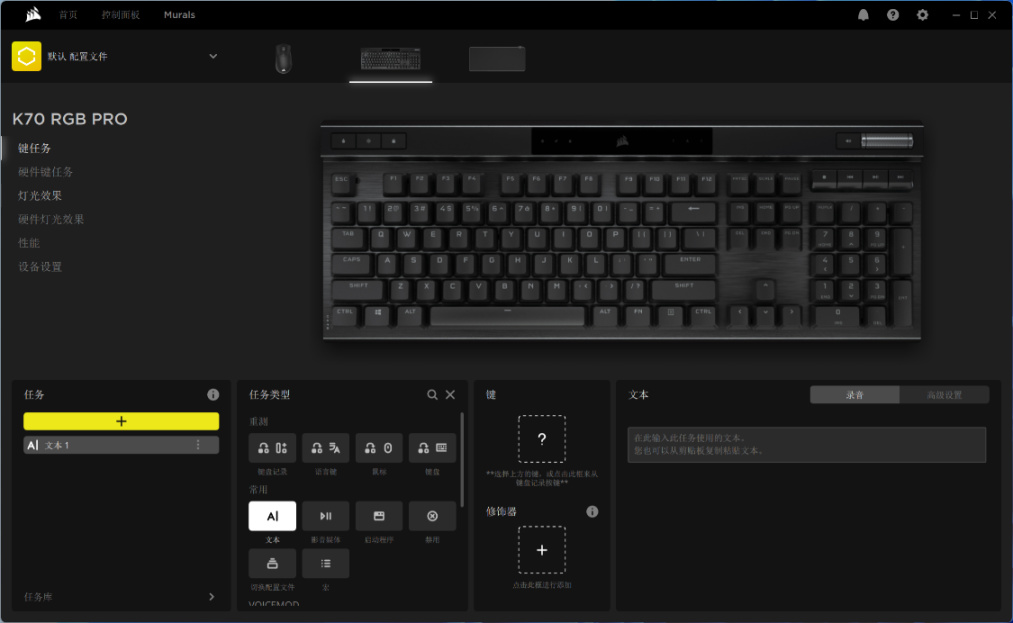Screen dimensions: 1013x623
Task: Click the TAB key on keyboard image
Action: (349, 237)
